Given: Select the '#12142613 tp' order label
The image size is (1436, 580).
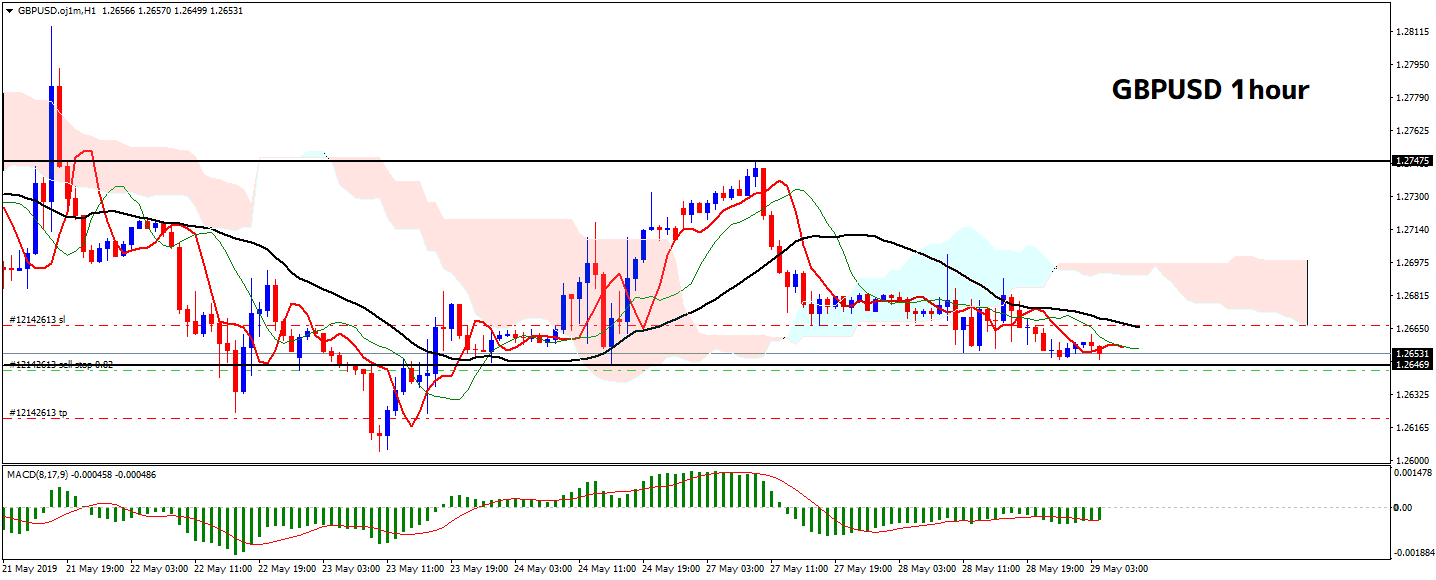Looking at the screenshot, I should tap(38, 412).
